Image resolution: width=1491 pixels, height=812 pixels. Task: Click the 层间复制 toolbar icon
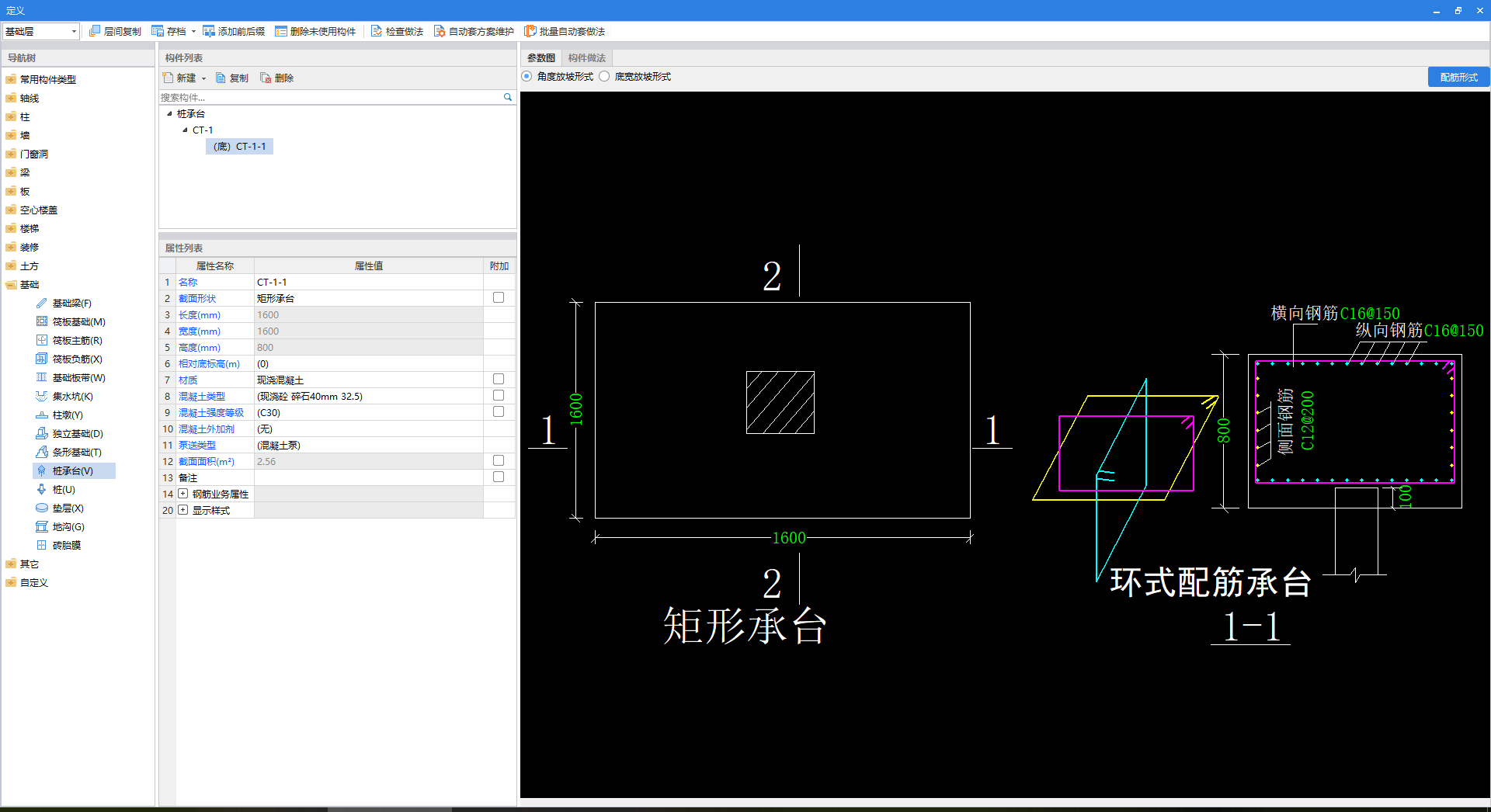click(95, 31)
